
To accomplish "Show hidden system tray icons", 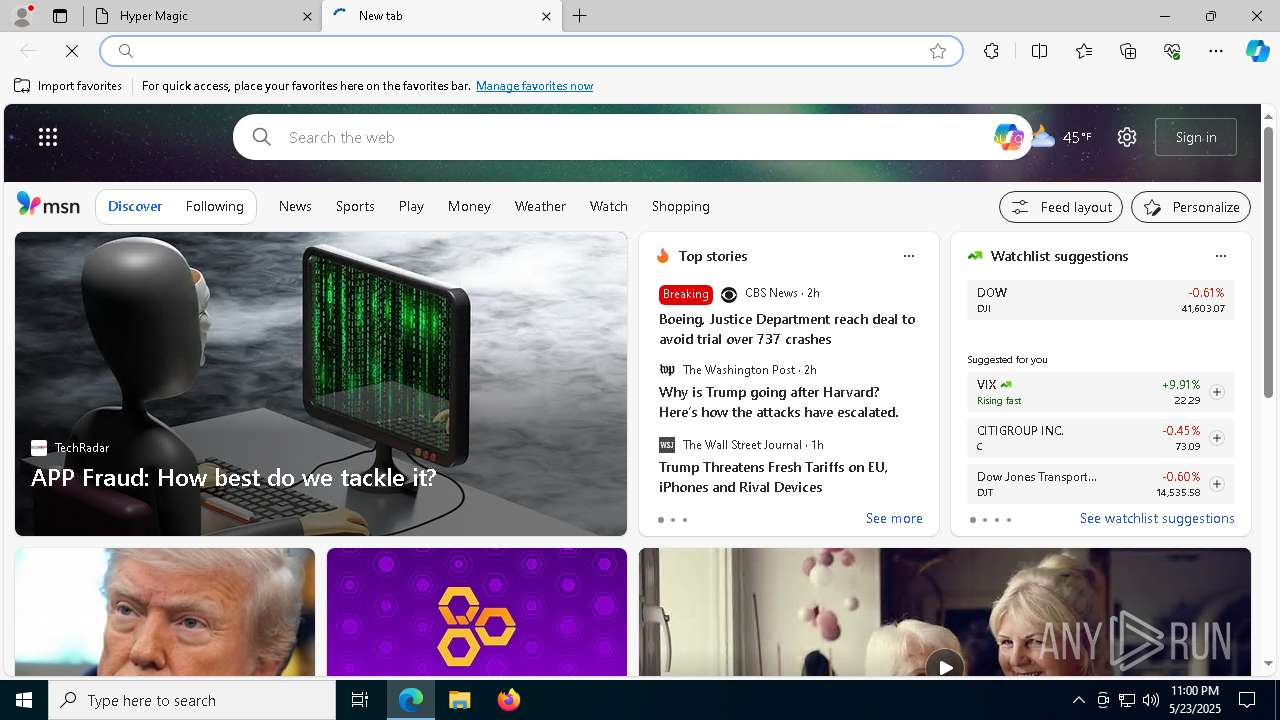I will (1078, 700).
